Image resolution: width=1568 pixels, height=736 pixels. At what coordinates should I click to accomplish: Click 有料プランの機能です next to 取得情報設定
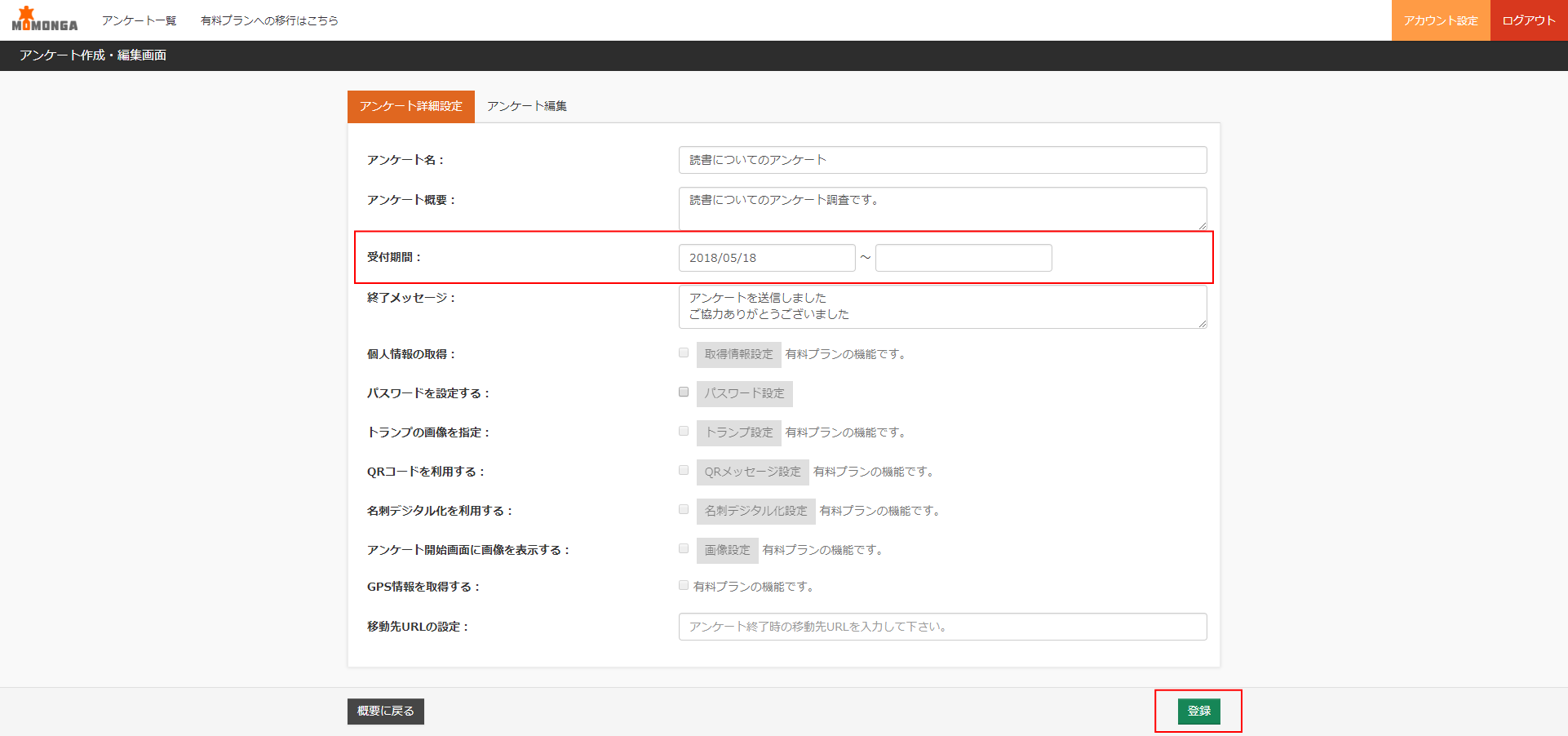click(x=846, y=354)
